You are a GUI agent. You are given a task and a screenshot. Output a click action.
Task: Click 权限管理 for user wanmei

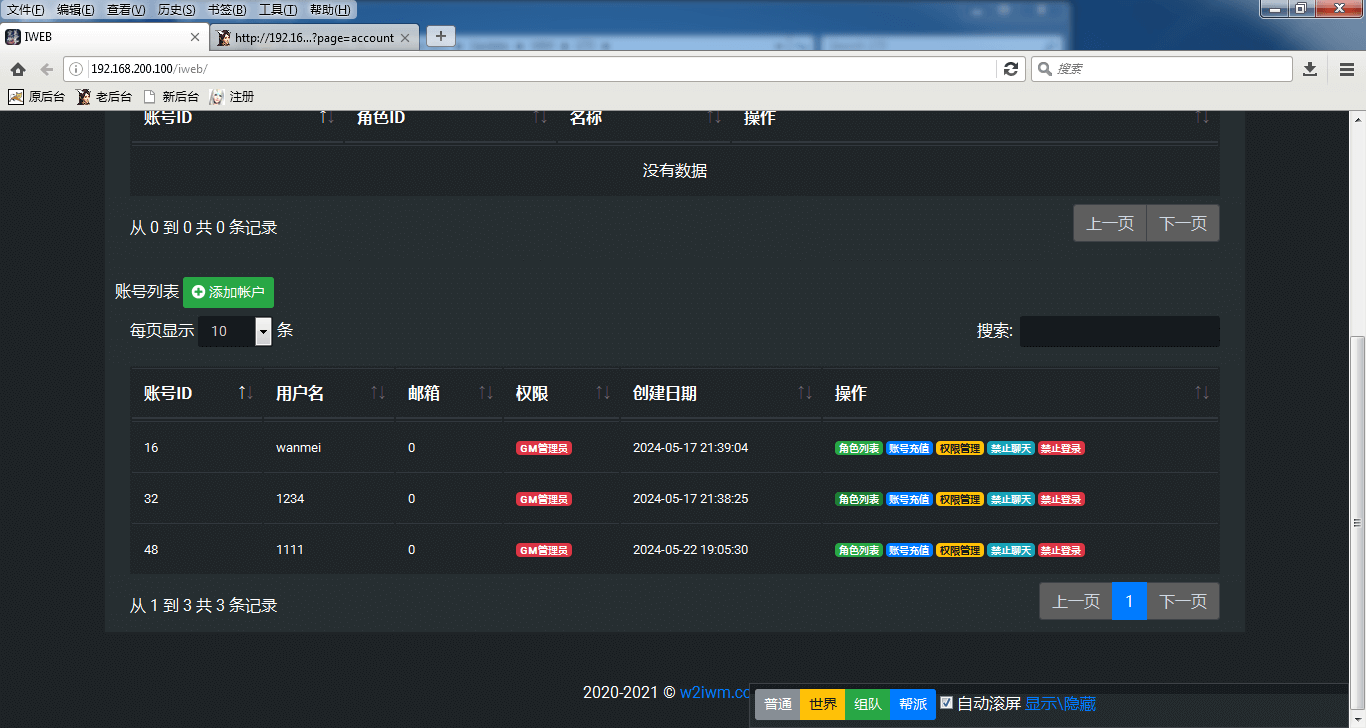coord(959,448)
